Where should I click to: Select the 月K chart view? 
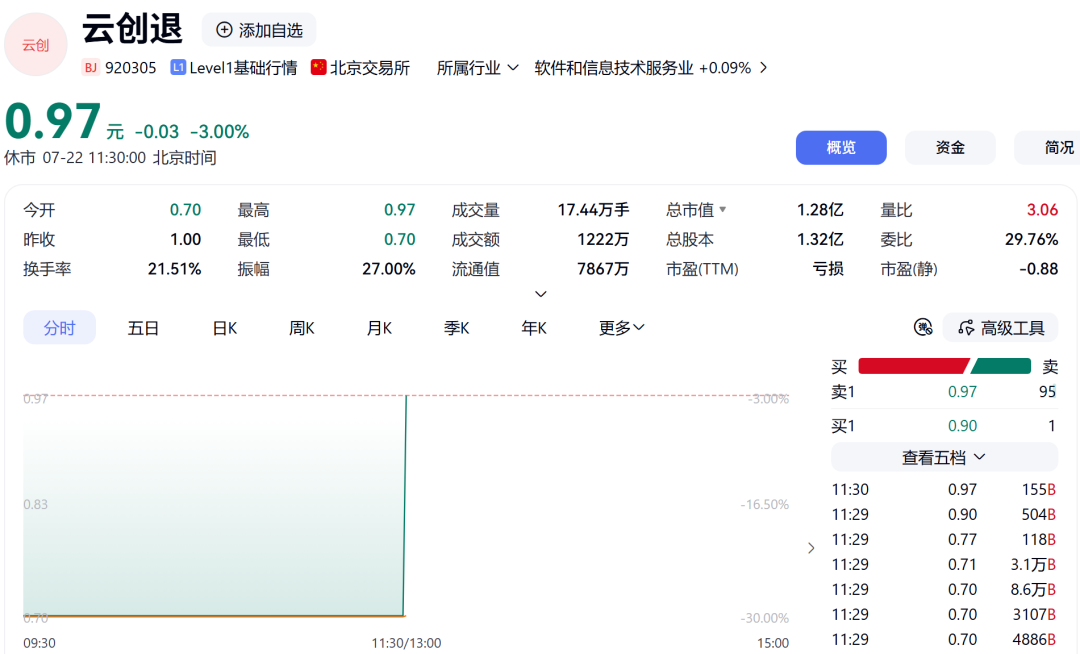(379, 328)
